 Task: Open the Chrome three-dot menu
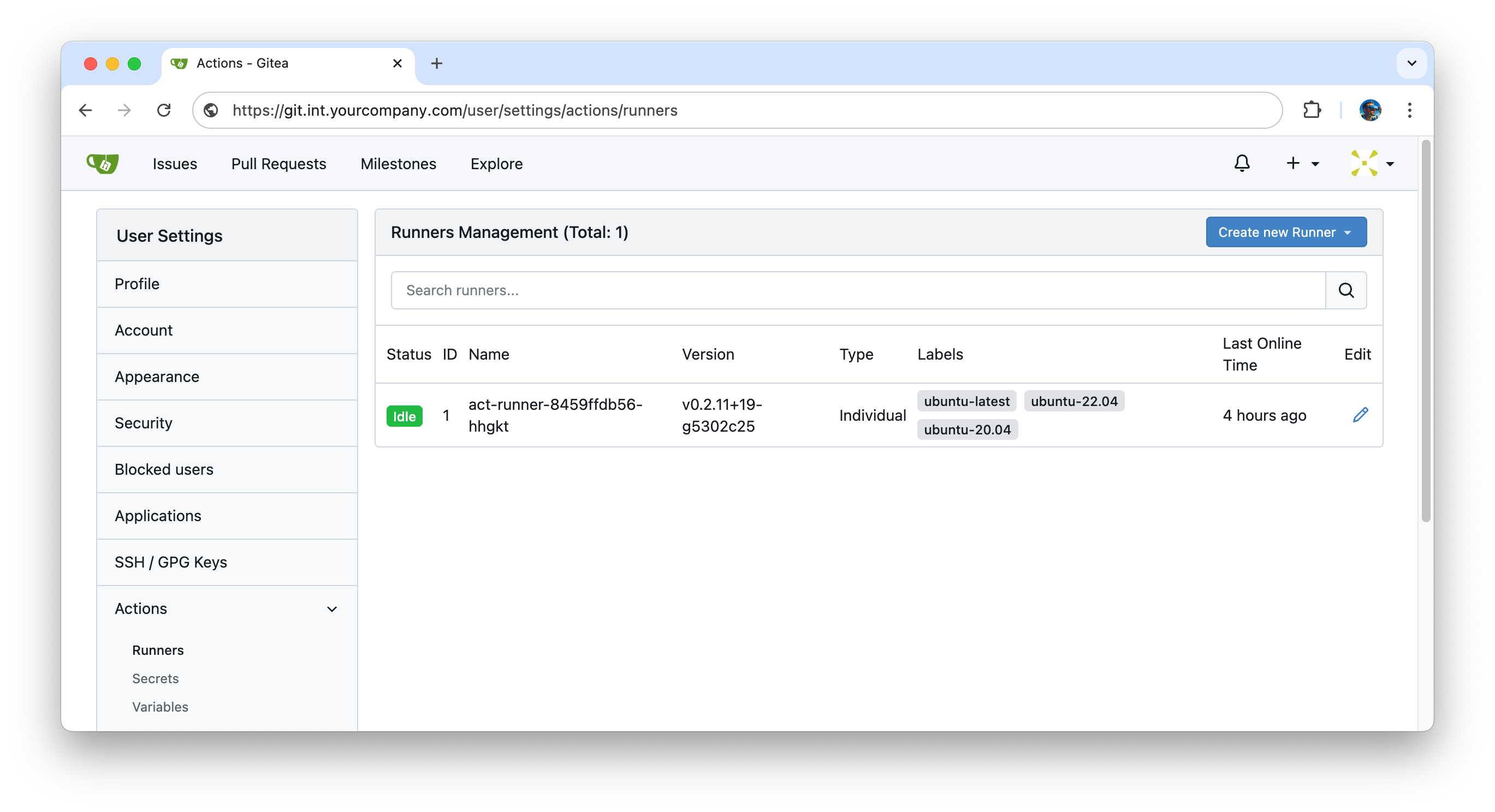(1409, 110)
